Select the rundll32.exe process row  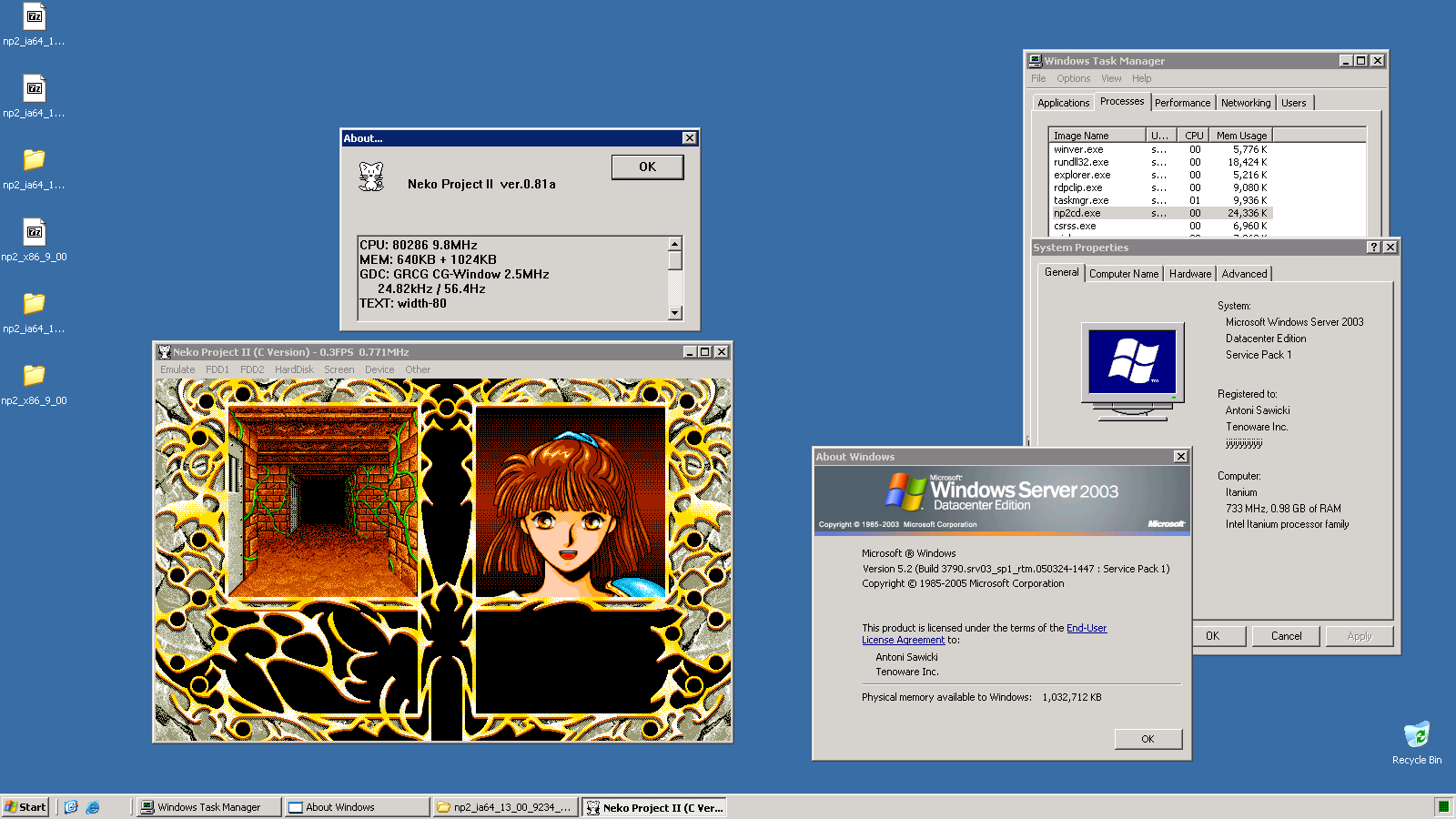click(x=1161, y=162)
